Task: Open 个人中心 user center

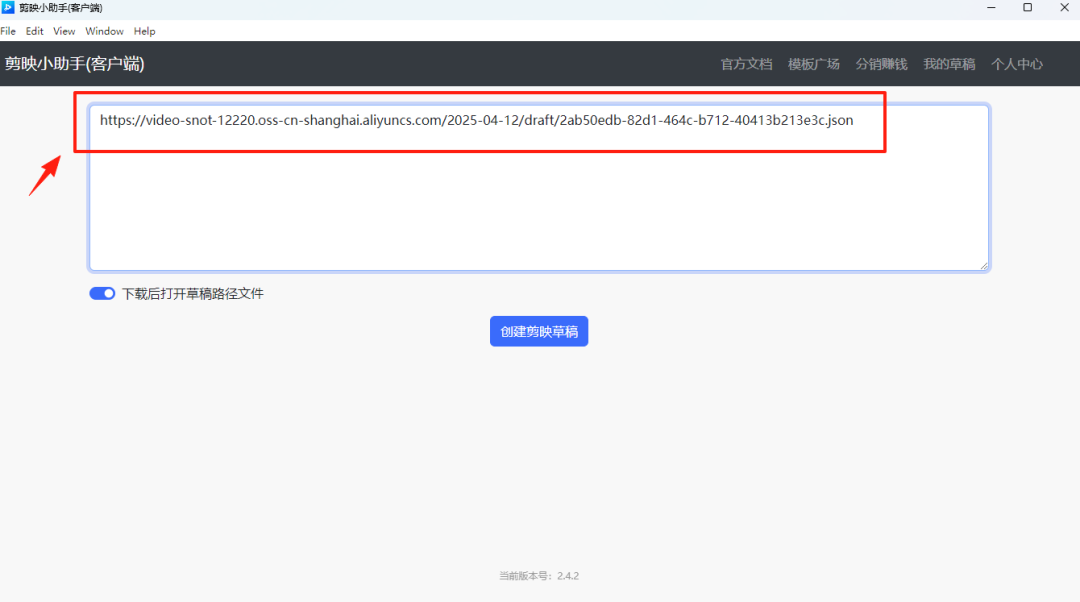Action: pos(1017,64)
